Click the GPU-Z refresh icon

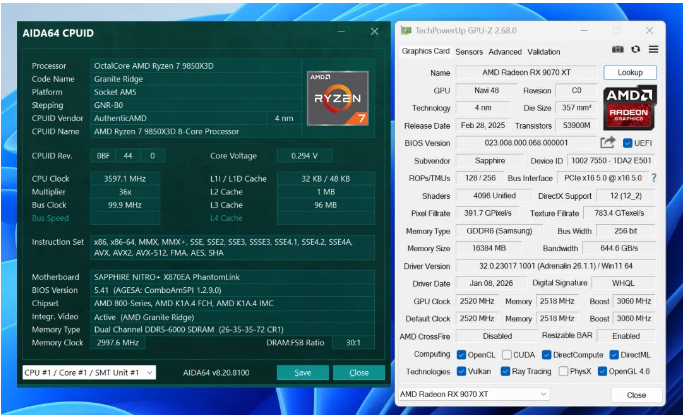pyautogui.click(x=636, y=50)
